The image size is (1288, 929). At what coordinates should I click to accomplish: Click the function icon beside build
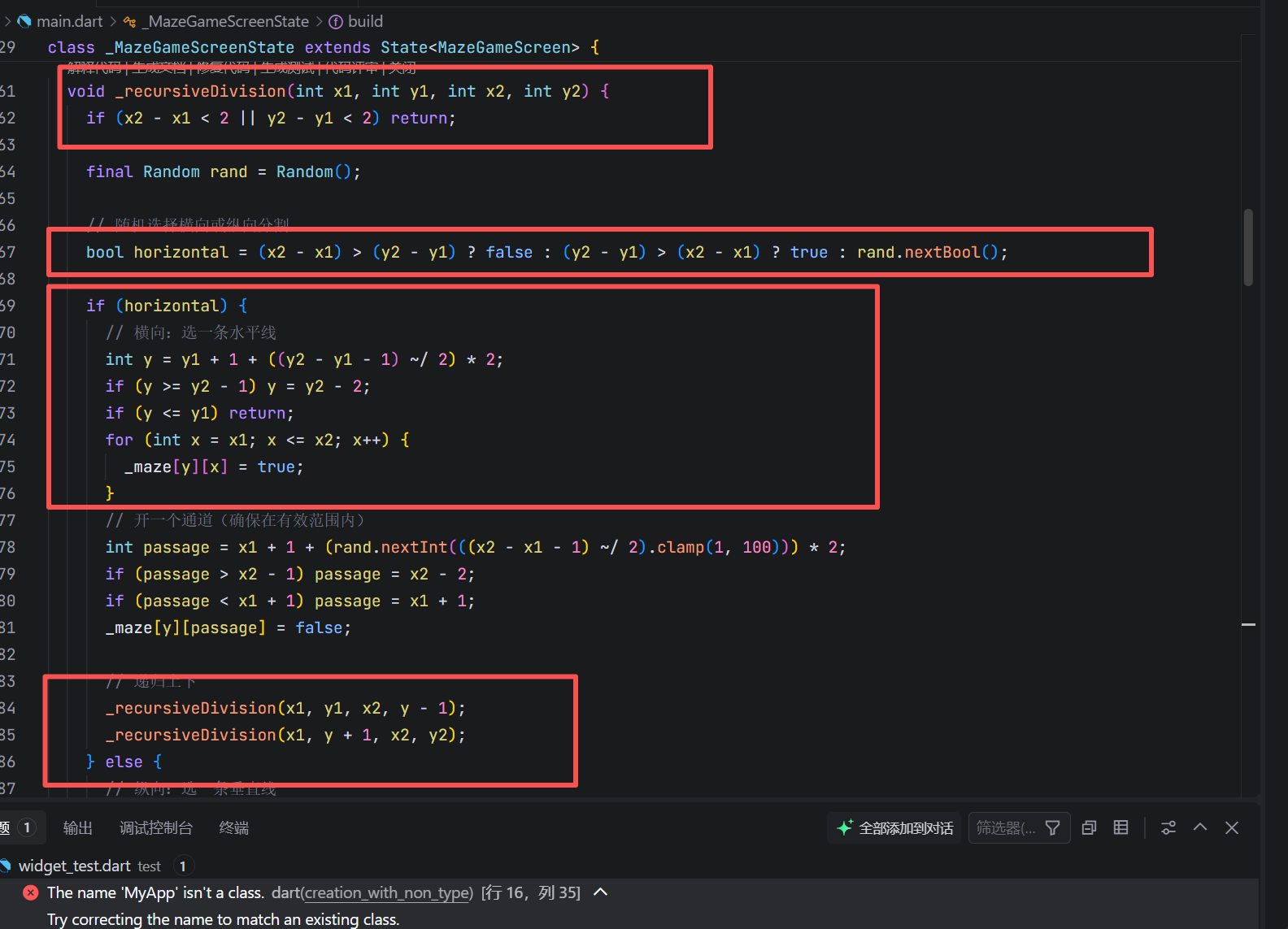tap(336, 22)
